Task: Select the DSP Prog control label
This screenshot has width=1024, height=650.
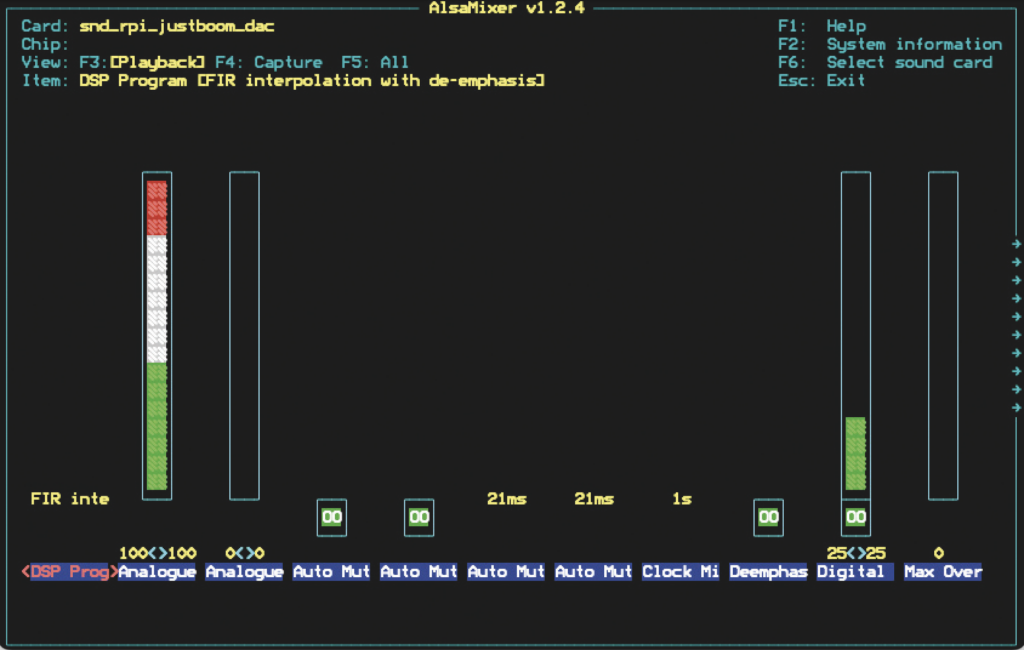Action: point(69,572)
